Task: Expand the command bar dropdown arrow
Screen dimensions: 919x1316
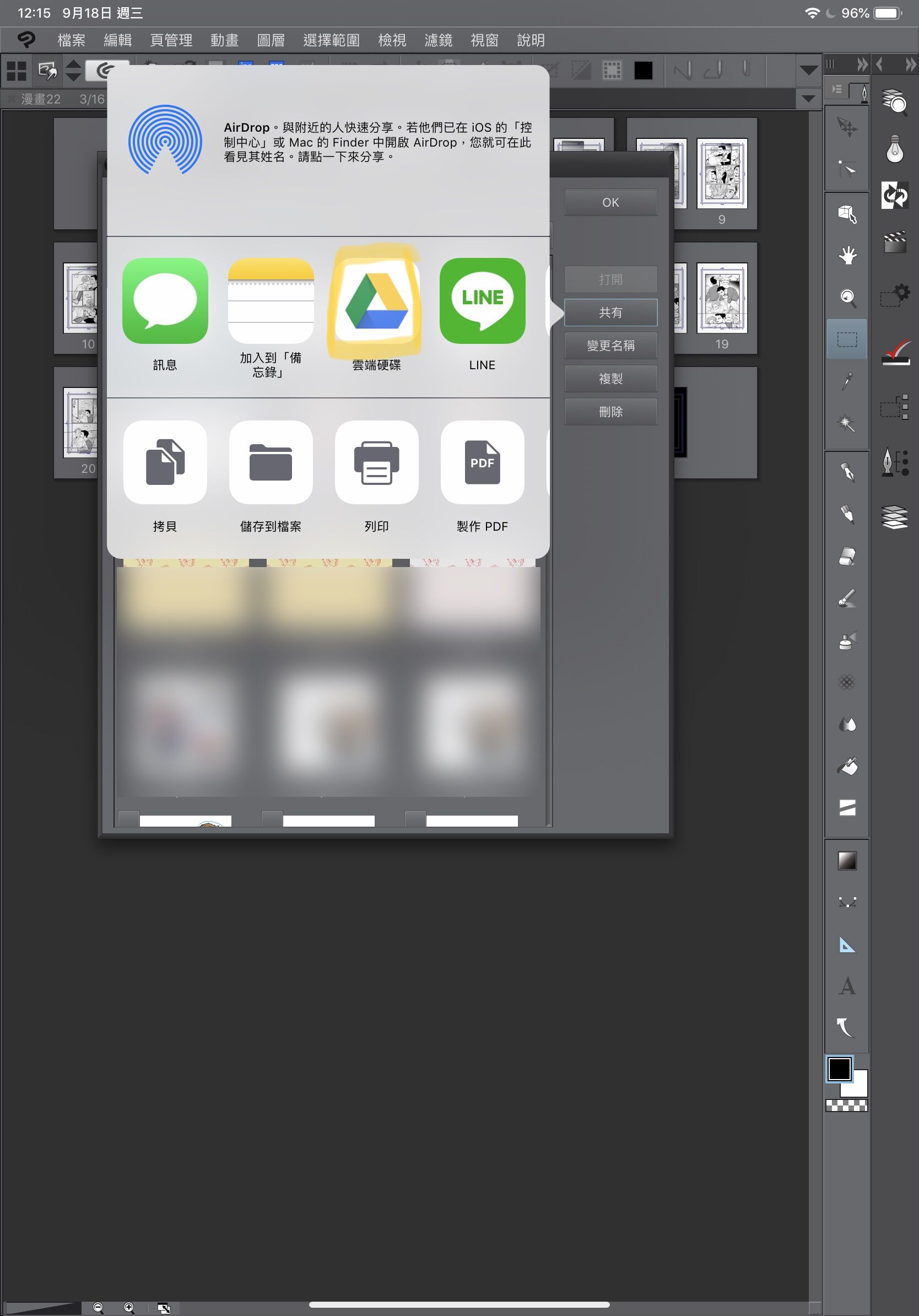Action: click(808, 70)
